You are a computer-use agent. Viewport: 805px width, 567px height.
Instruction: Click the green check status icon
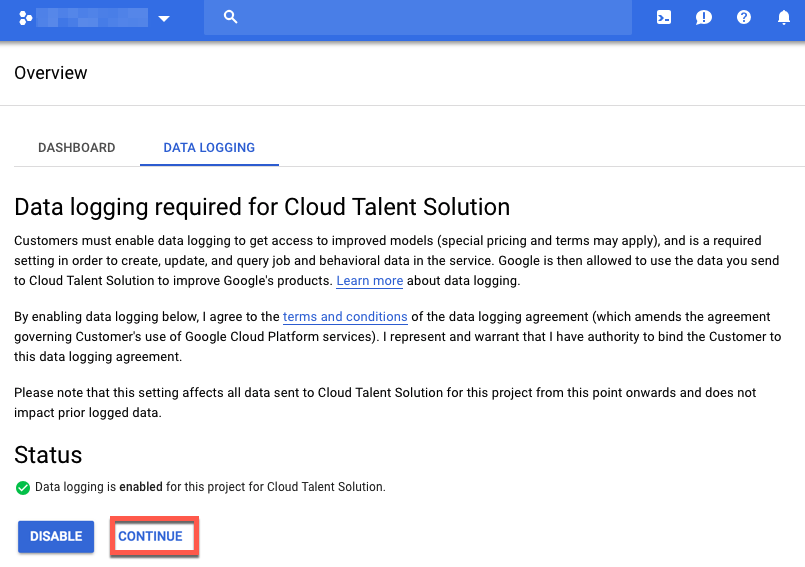(23, 488)
